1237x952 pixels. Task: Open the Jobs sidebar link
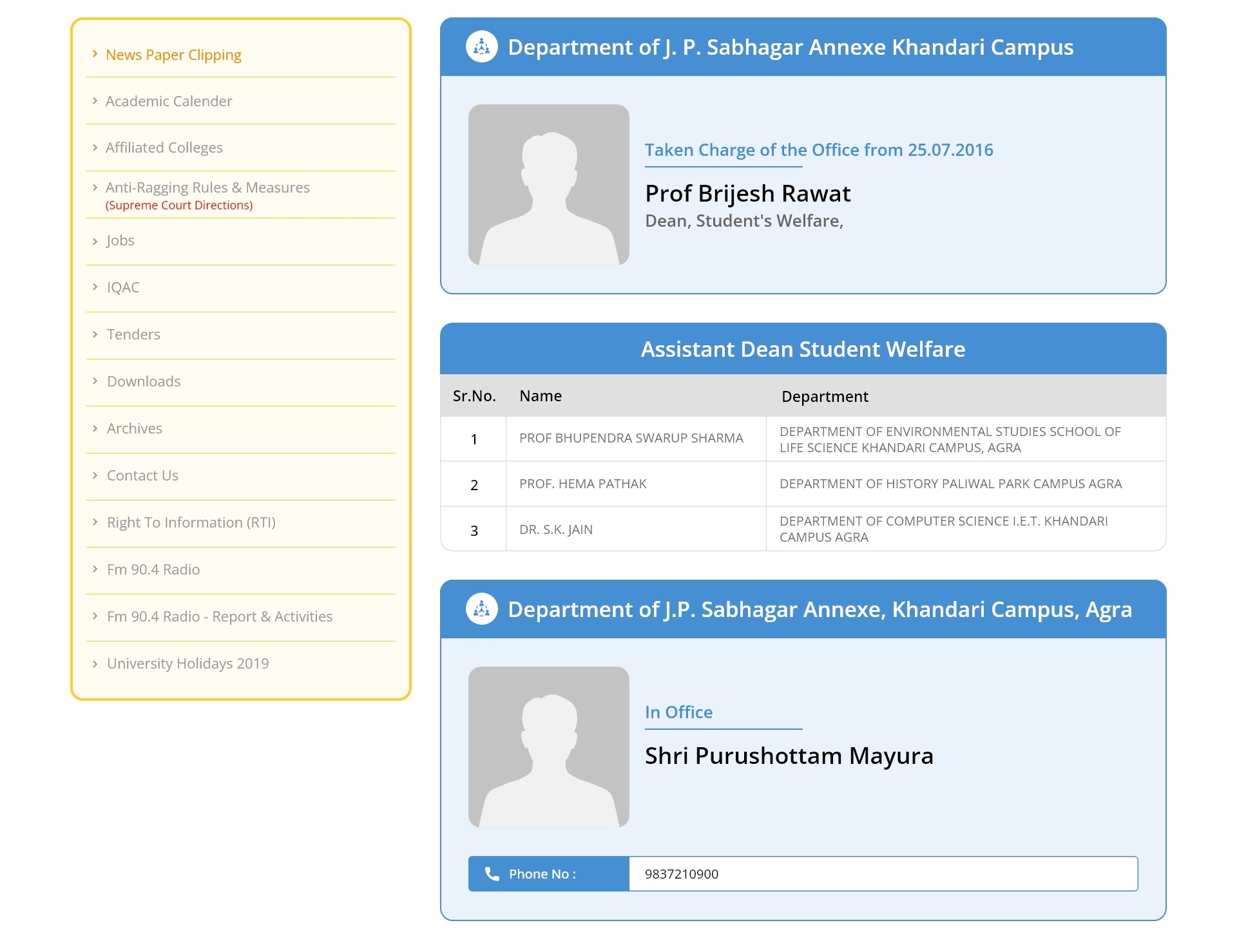[120, 240]
